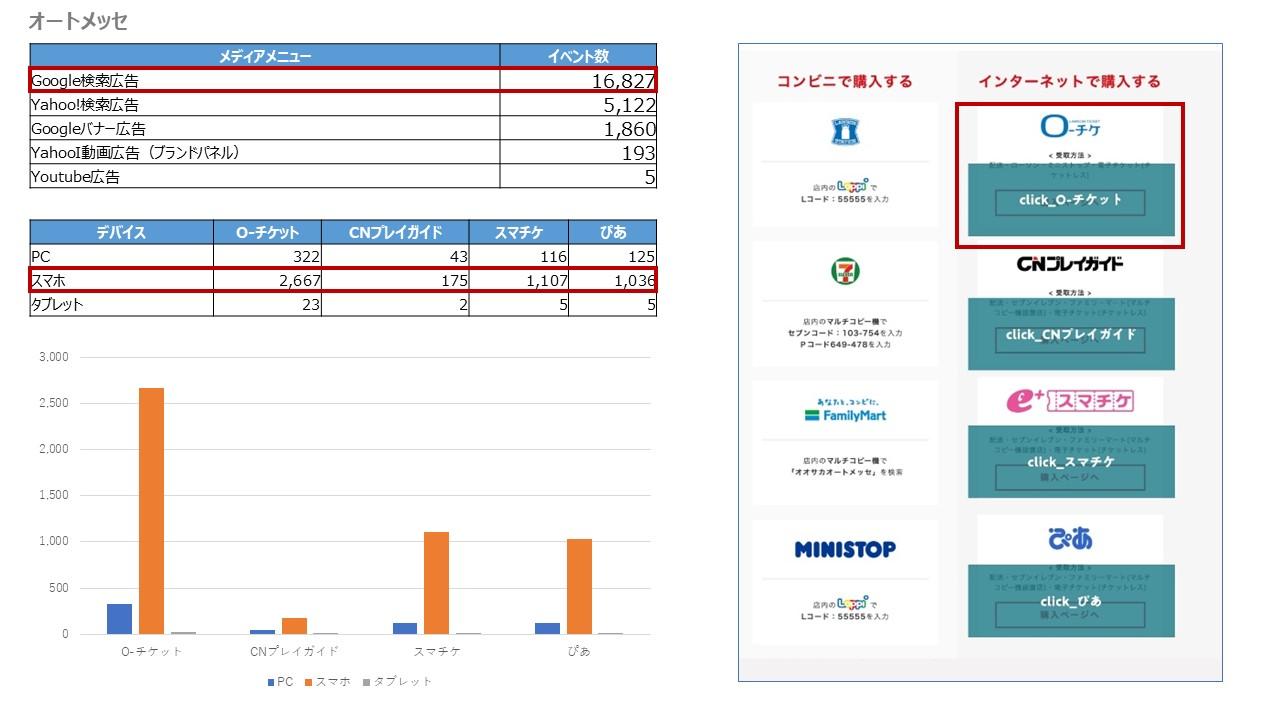Screen dimensions: 1280x720
Task: Click the tall orange O-チケット chart bar
Action: pos(151,510)
